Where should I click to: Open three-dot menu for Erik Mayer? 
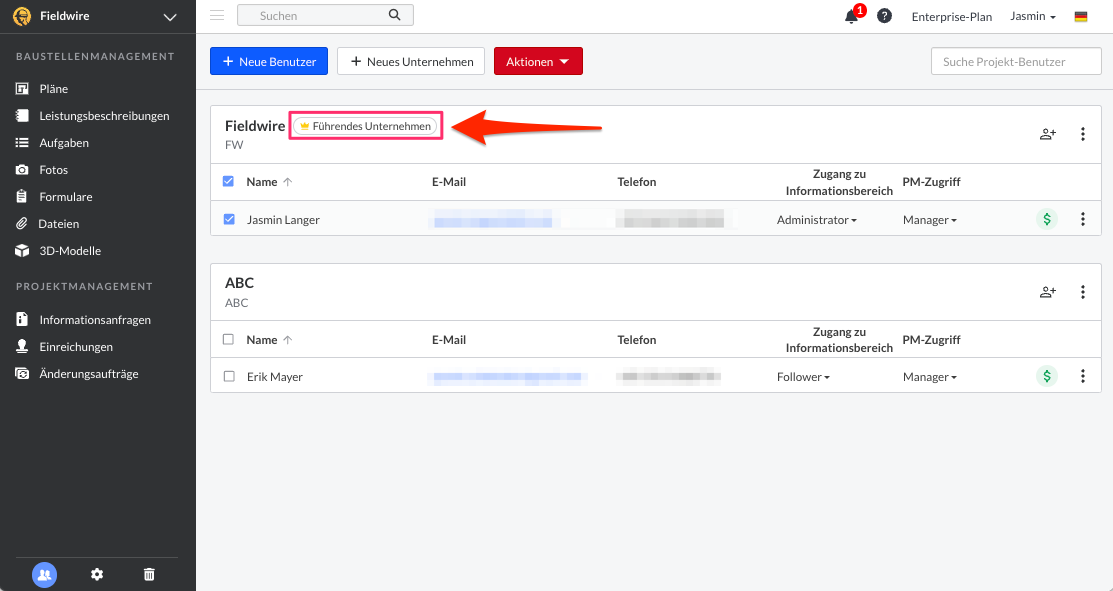click(x=1082, y=376)
